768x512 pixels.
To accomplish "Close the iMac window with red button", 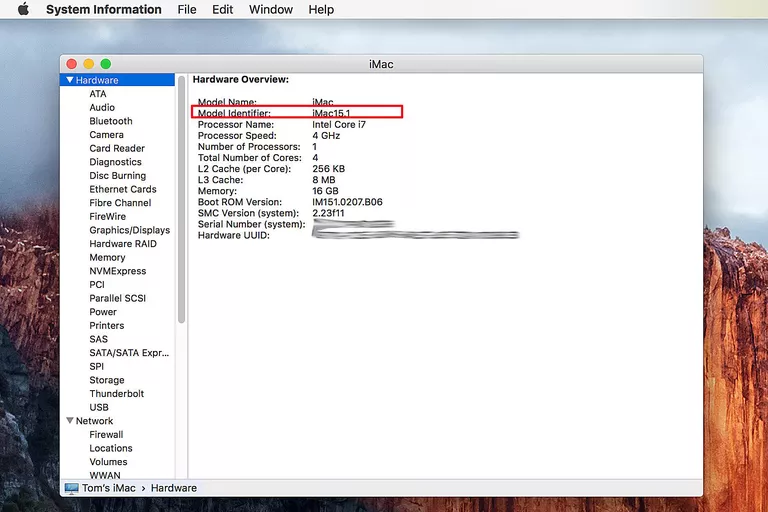I will click(x=72, y=64).
